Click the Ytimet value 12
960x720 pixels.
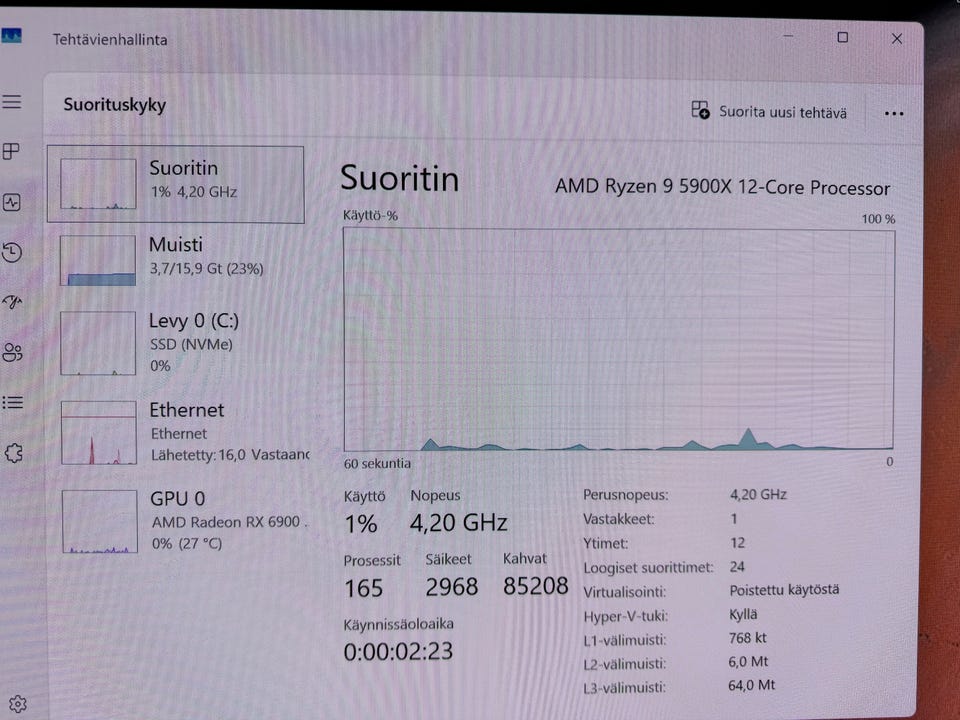pos(737,542)
